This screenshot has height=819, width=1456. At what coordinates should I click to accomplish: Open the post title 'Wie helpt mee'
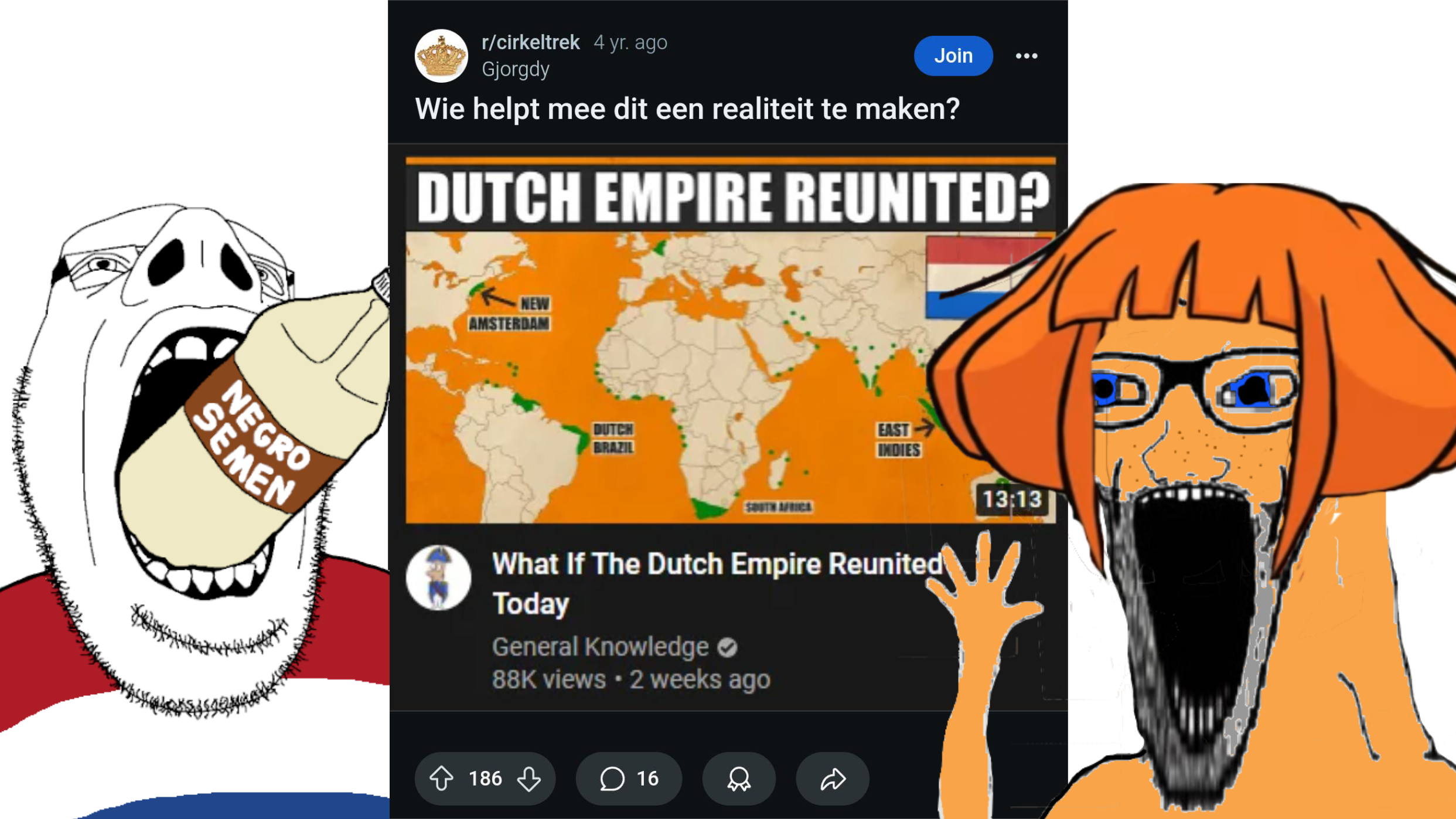pos(687,109)
